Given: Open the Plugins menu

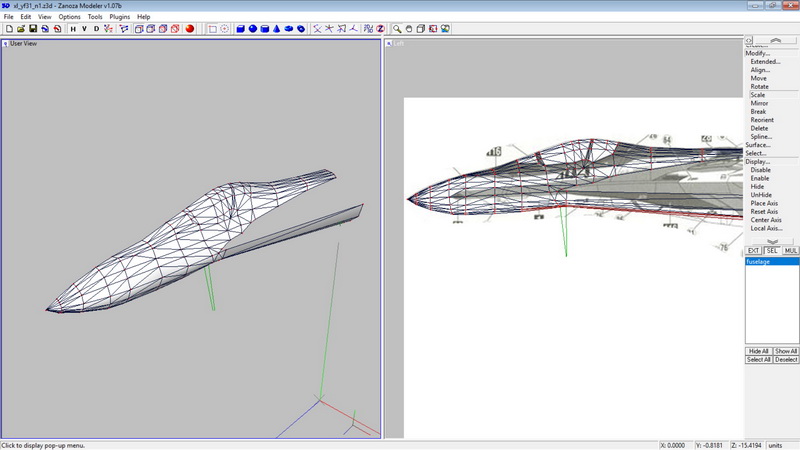Looking at the screenshot, I should [119, 17].
